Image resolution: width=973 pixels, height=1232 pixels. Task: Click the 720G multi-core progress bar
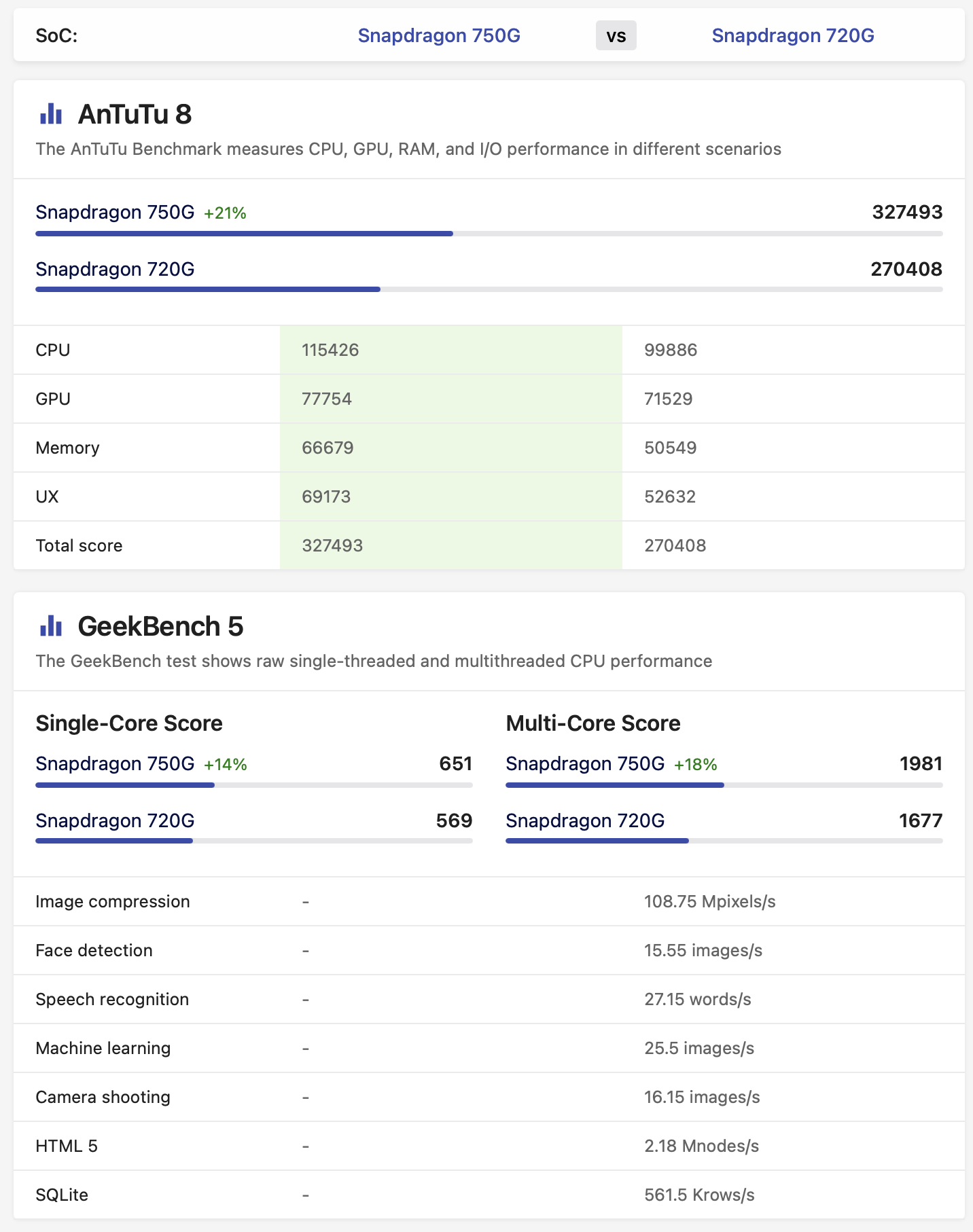tap(724, 841)
